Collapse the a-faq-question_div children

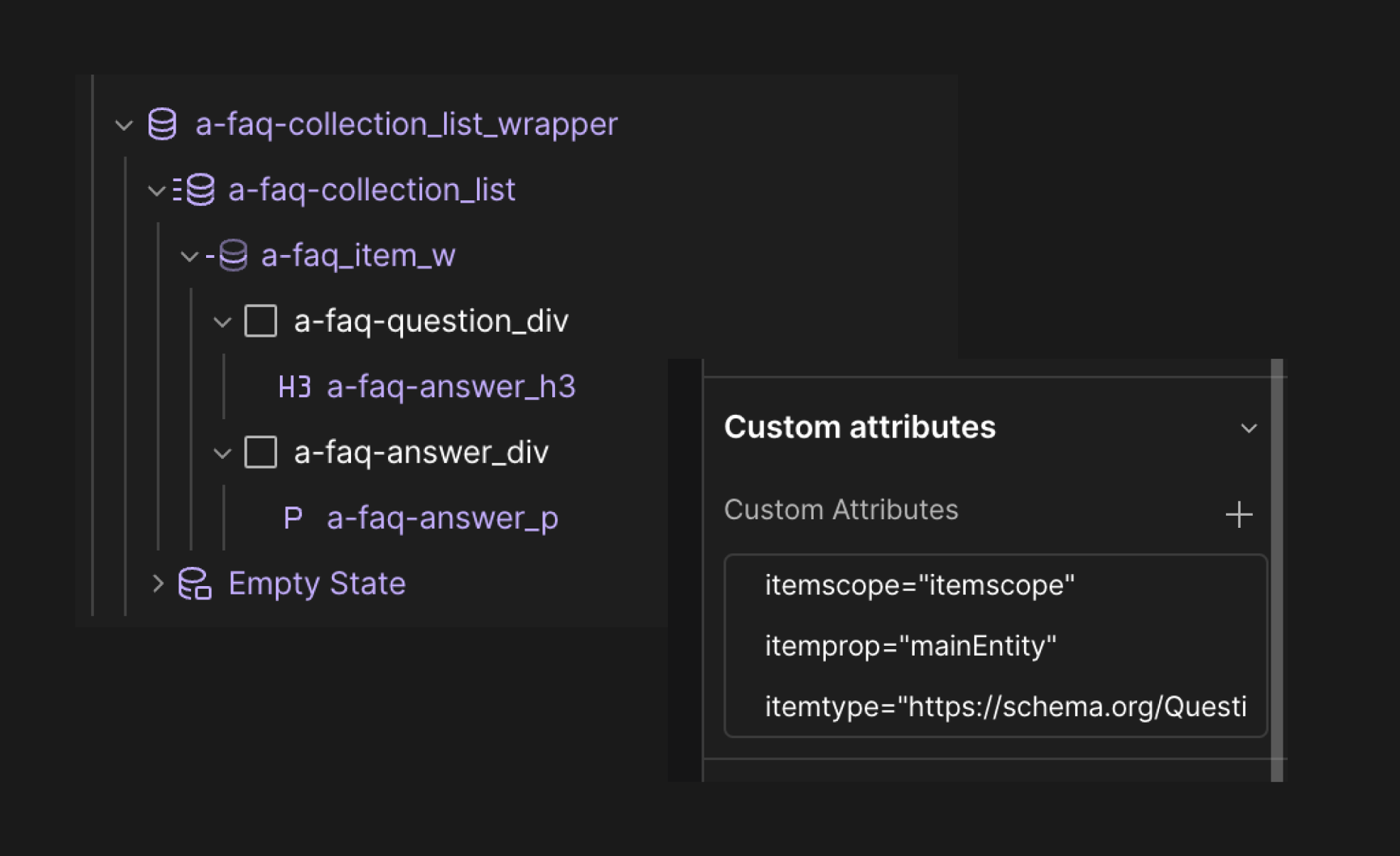[x=222, y=322]
